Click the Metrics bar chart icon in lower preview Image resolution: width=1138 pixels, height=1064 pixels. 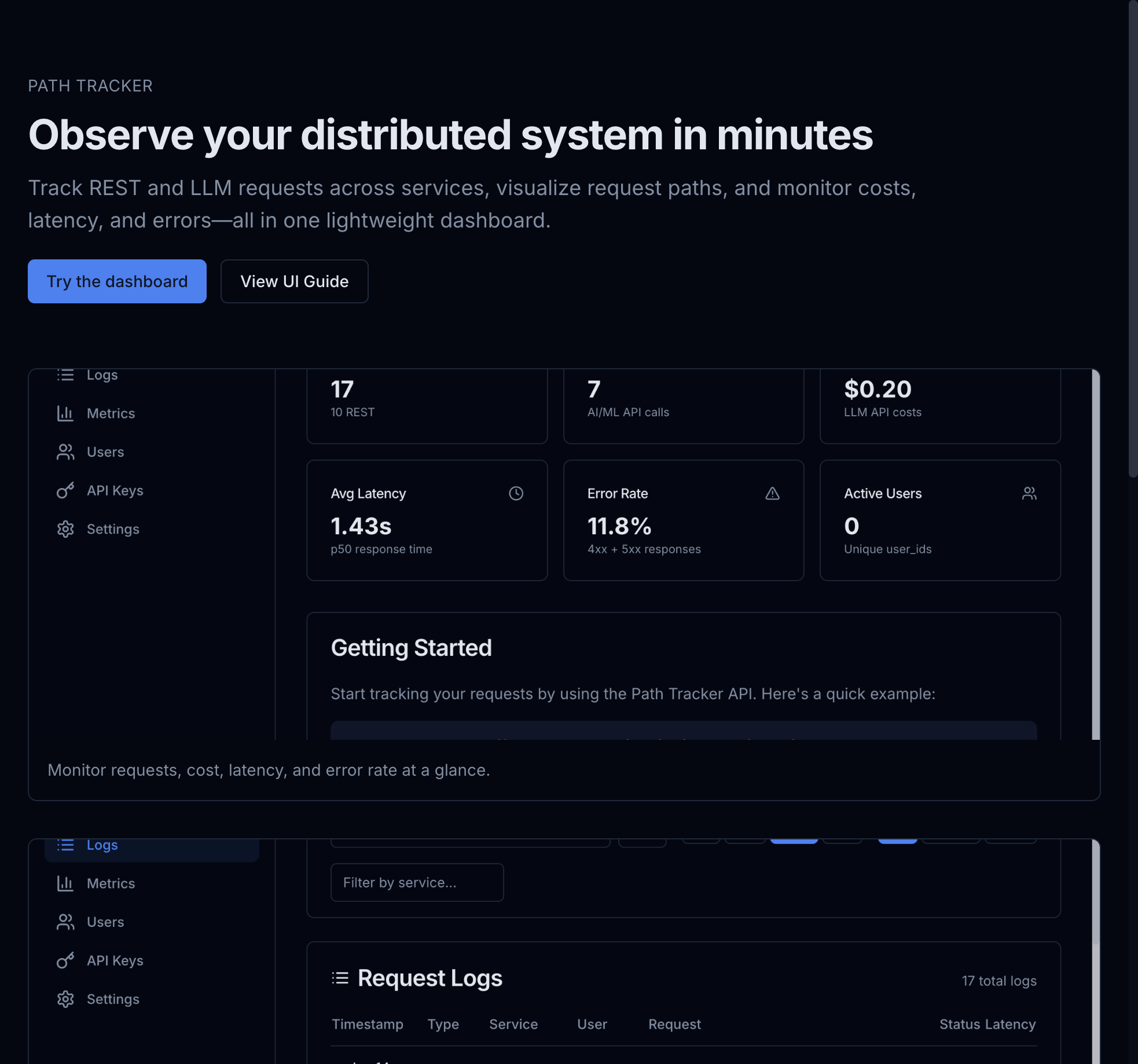[x=65, y=883]
